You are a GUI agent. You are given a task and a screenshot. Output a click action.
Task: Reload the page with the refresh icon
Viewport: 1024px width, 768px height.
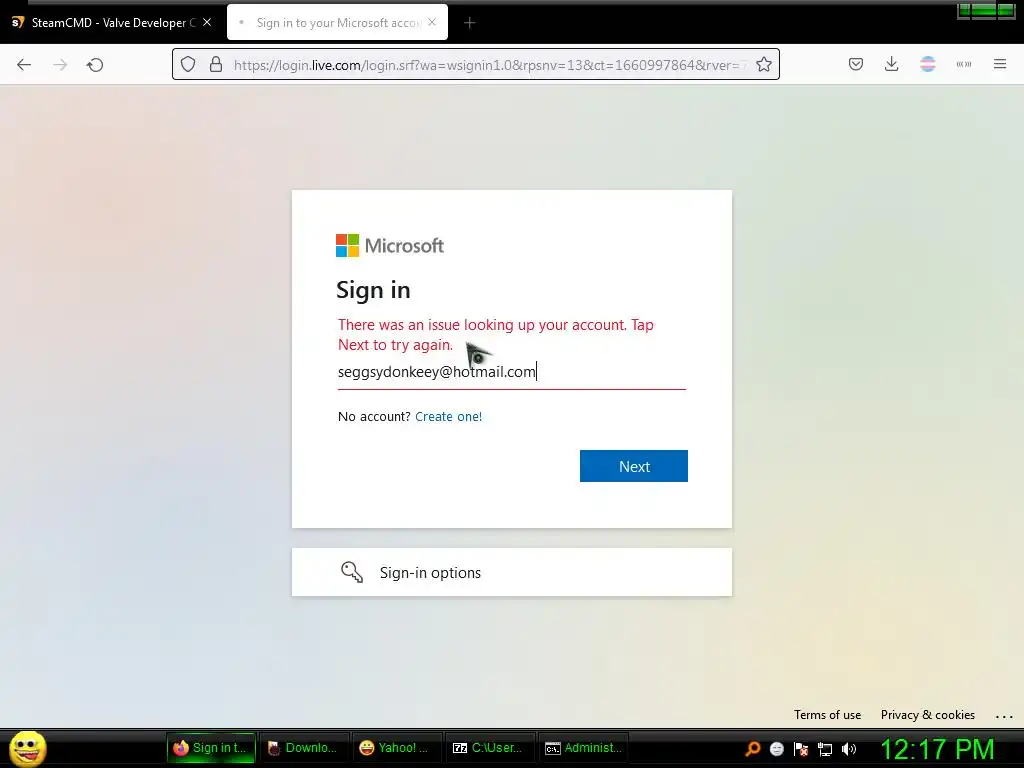pyautogui.click(x=95, y=64)
